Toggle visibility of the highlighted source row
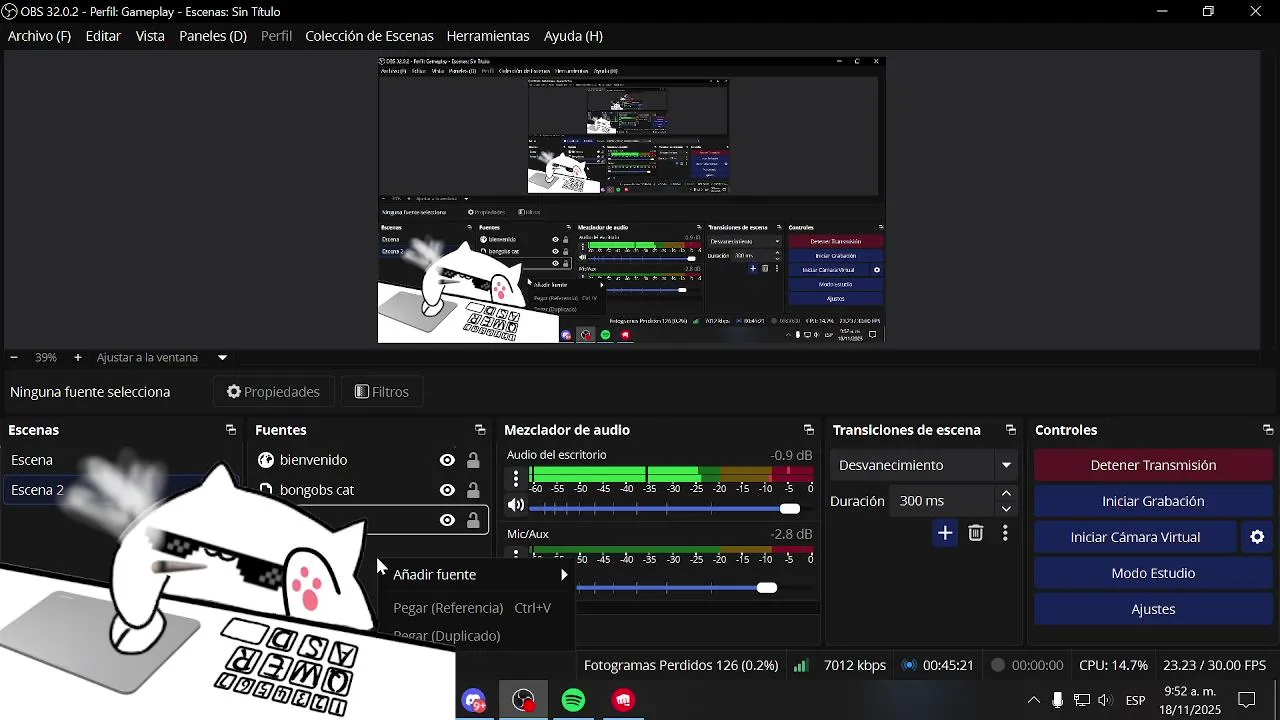 click(447, 520)
